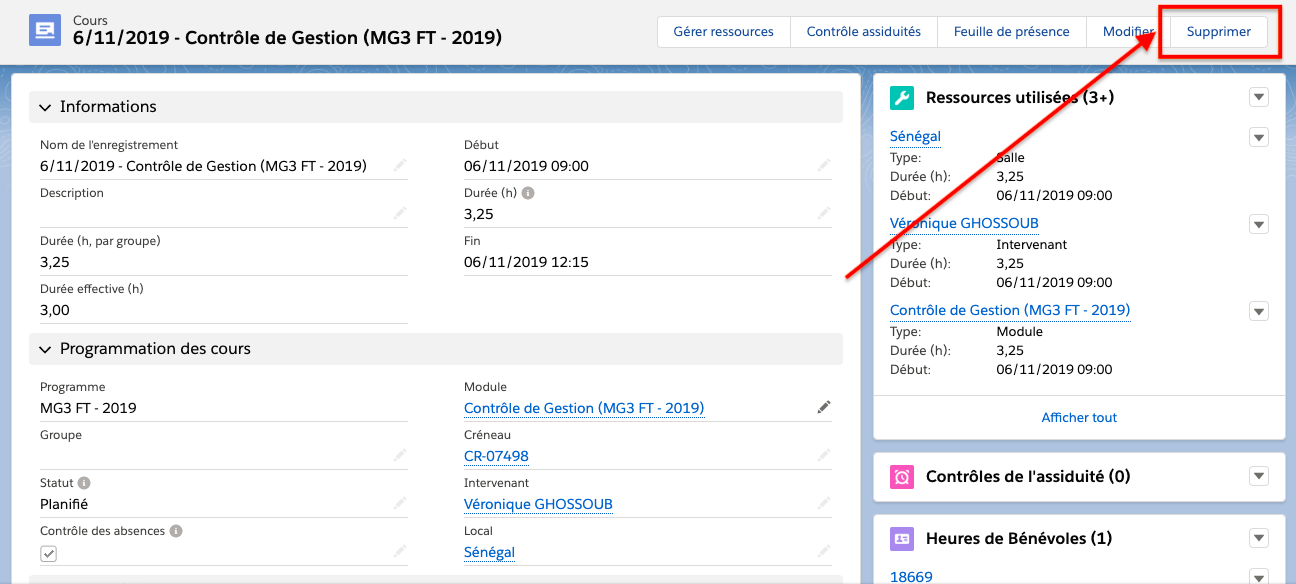Click the Gérer ressources button
Screen dimensions: 1296x584
[x=723, y=32]
